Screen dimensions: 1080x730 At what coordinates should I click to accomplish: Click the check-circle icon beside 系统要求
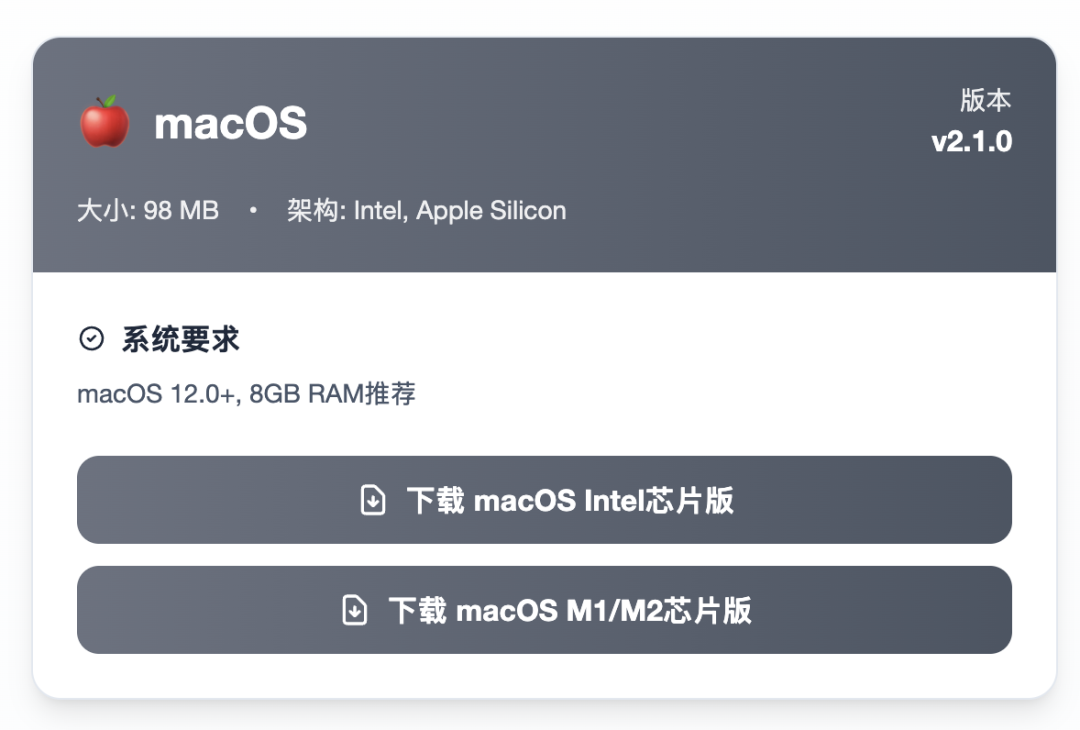click(x=92, y=339)
